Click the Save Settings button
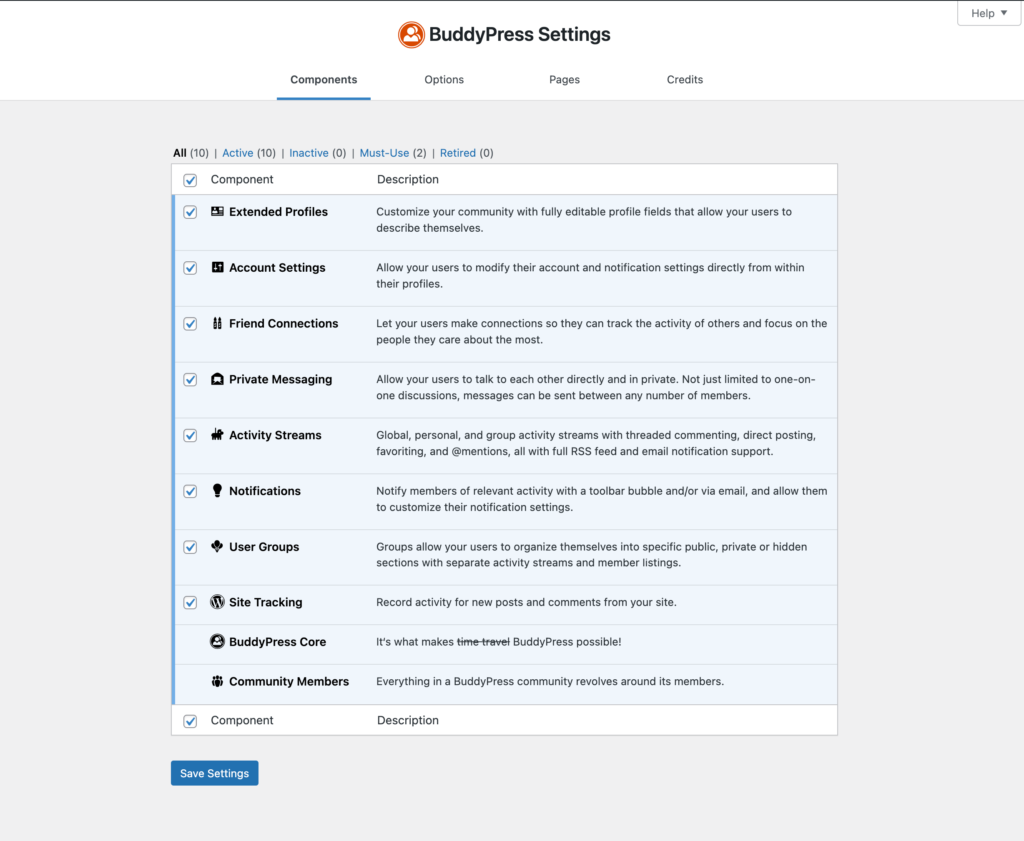 215,773
